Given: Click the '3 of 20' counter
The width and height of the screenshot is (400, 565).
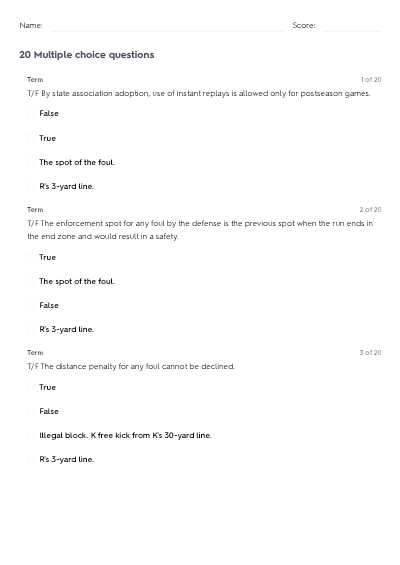Looking at the screenshot, I should (x=370, y=352).
